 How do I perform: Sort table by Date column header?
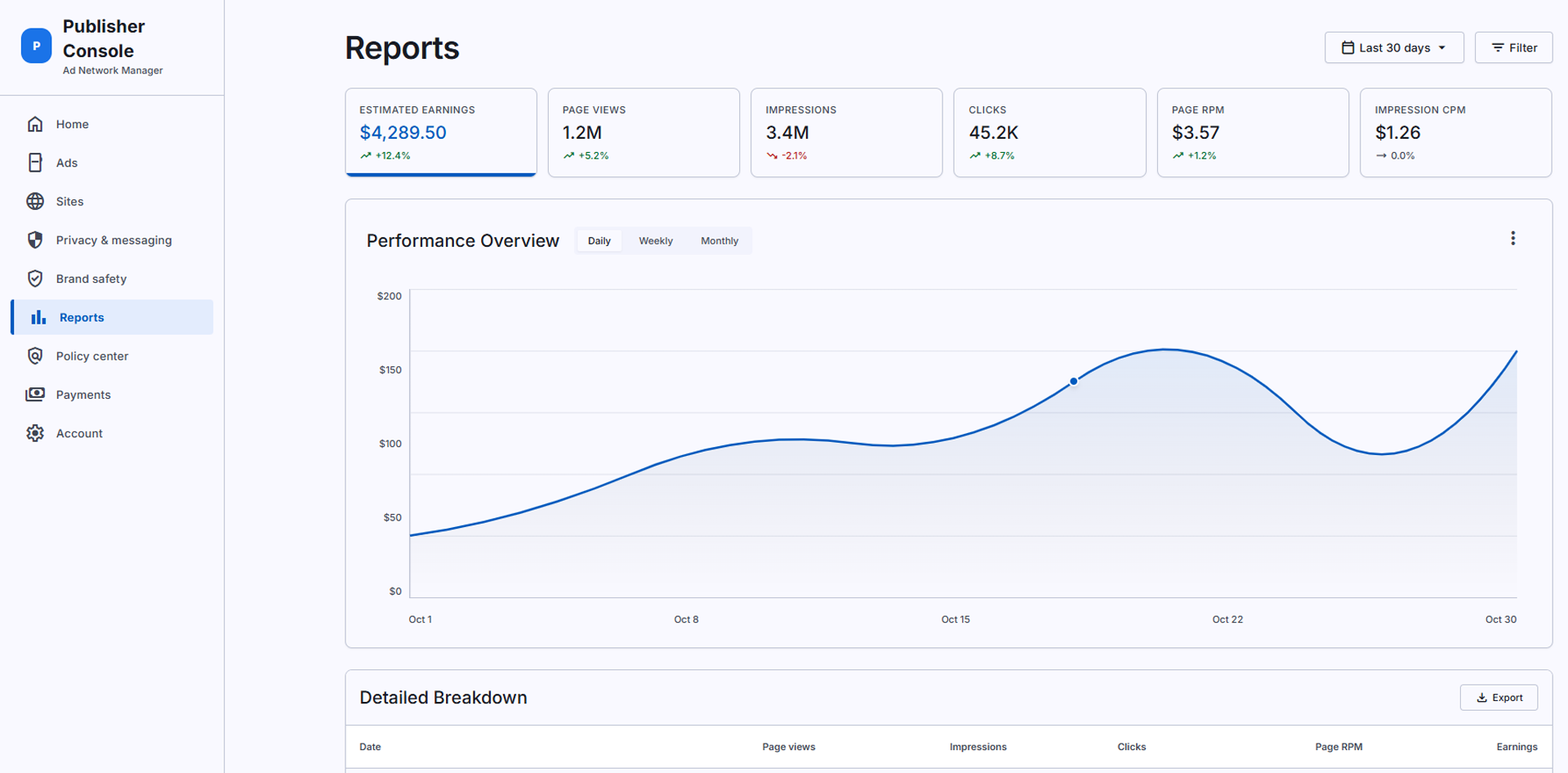click(x=370, y=747)
